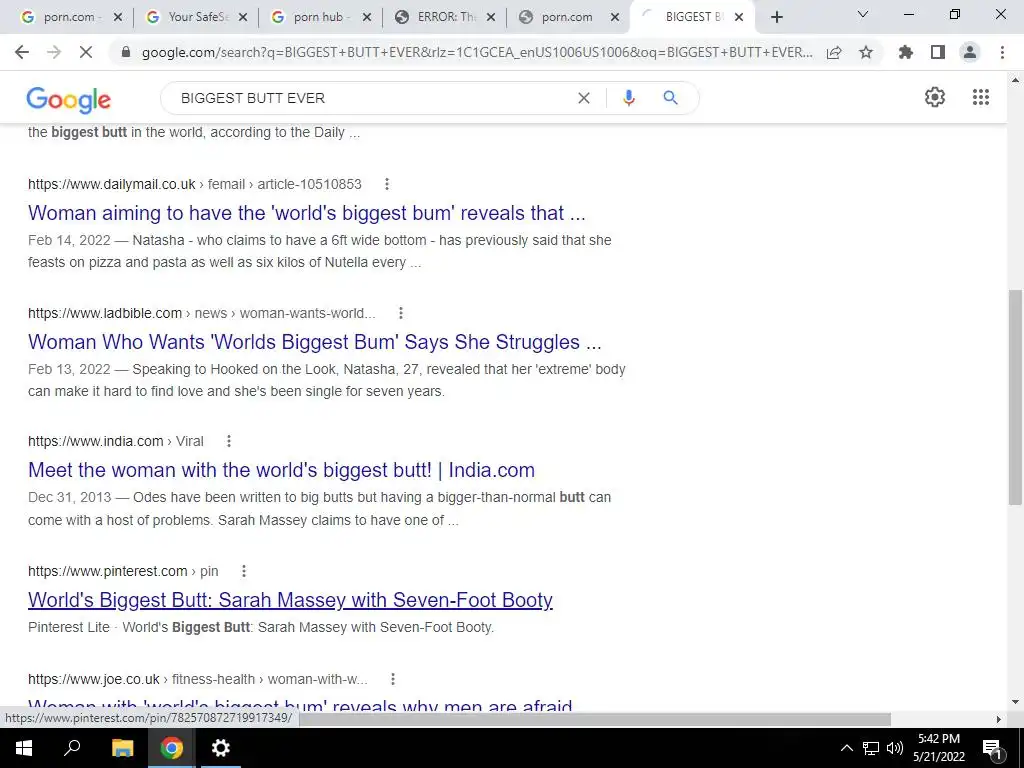Go back to the previous page
Screen dimensions: 1024x768
22,52
